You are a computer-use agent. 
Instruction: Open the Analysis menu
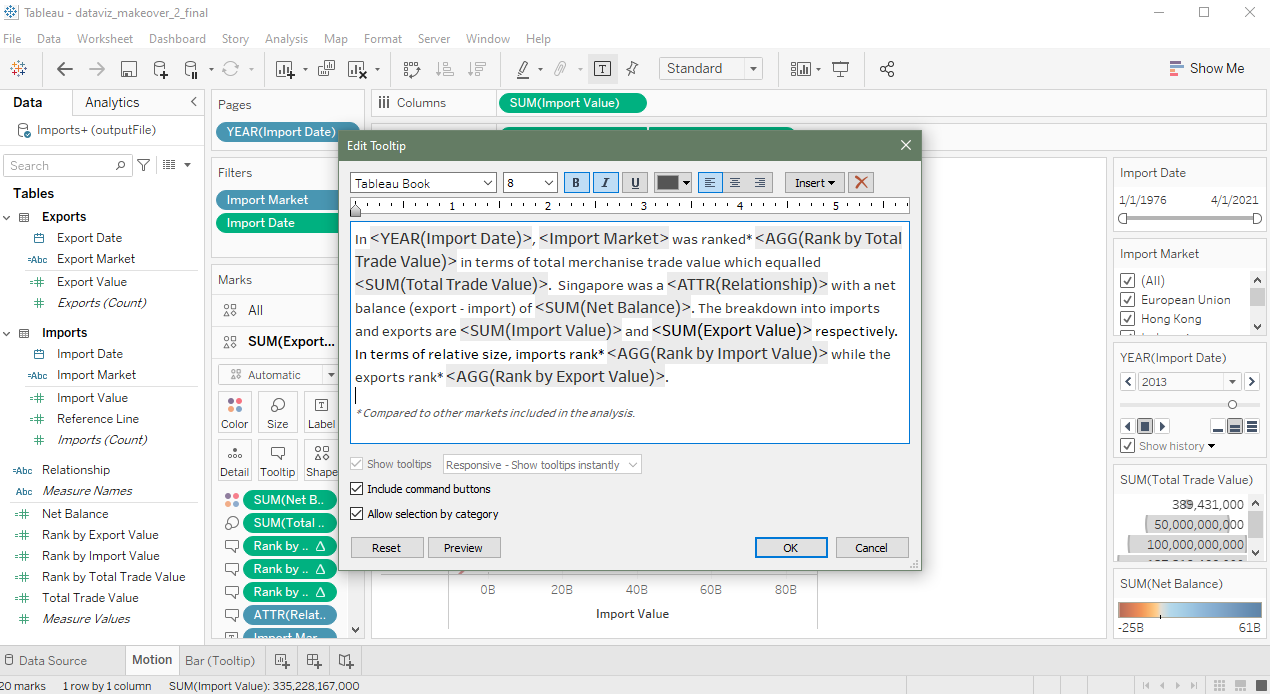(x=286, y=39)
